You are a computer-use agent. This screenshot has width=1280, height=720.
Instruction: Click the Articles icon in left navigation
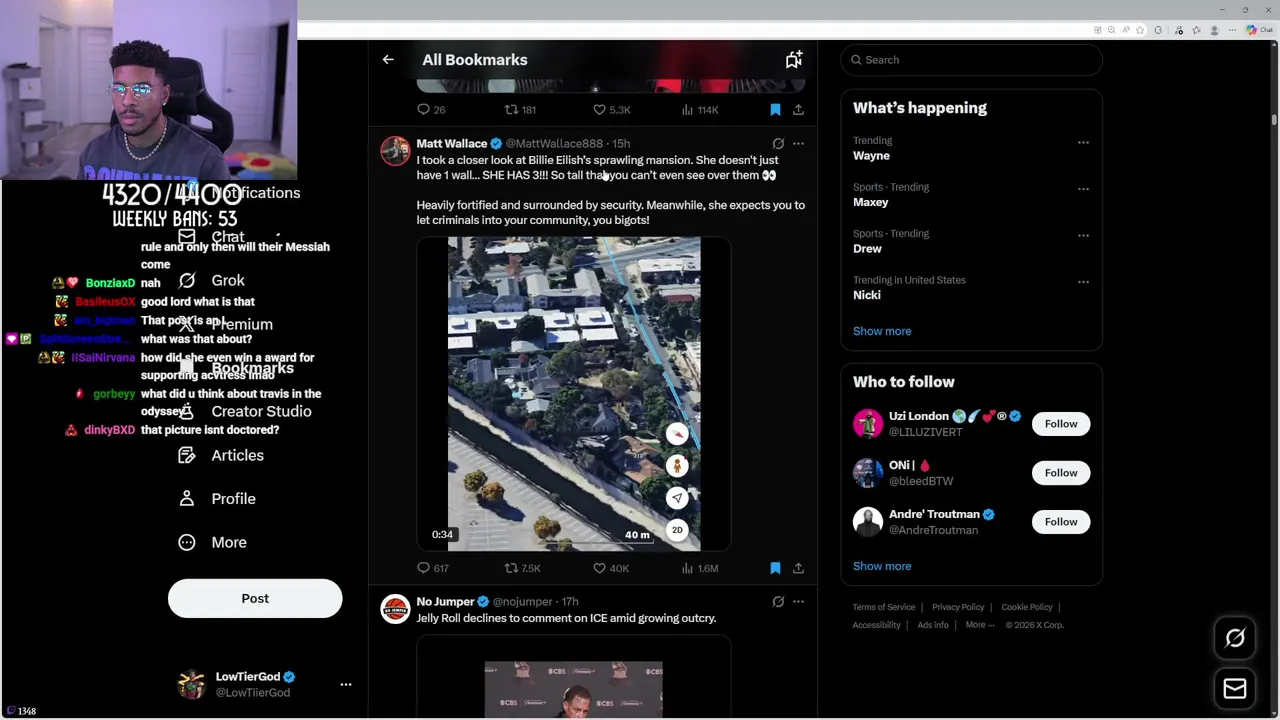[187, 455]
